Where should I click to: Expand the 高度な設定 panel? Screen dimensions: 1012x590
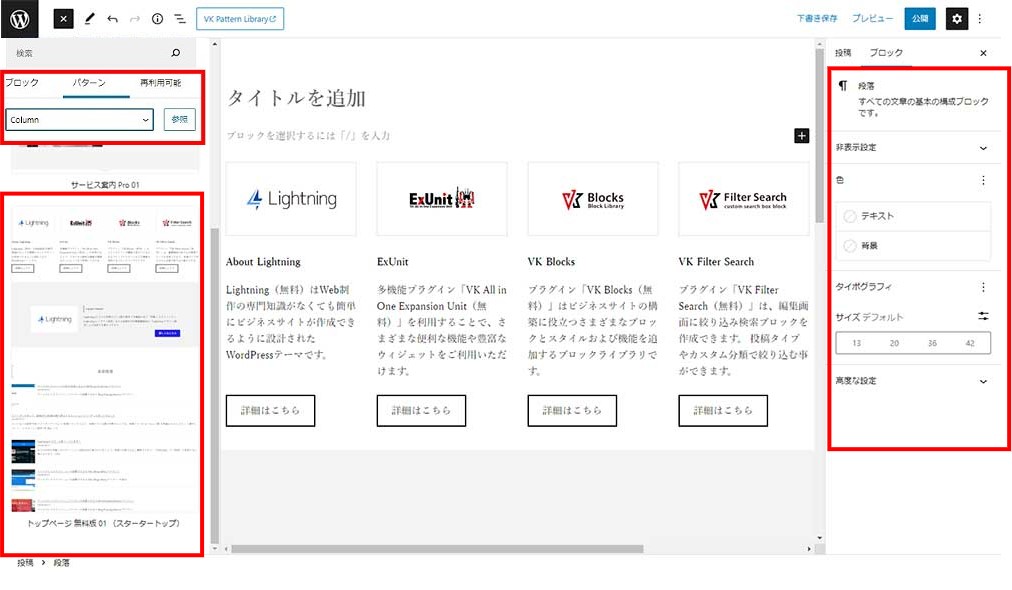983,381
